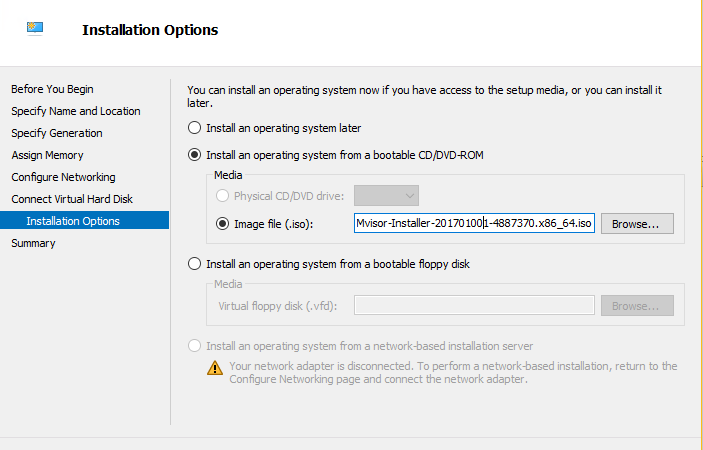Click the virtual machine wizard header icon
Screen dimensions: 703x450
tap(35, 29)
